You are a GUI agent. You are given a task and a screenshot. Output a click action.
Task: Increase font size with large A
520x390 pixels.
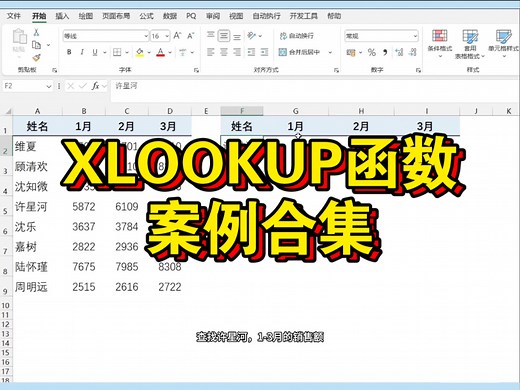[177, 36]
